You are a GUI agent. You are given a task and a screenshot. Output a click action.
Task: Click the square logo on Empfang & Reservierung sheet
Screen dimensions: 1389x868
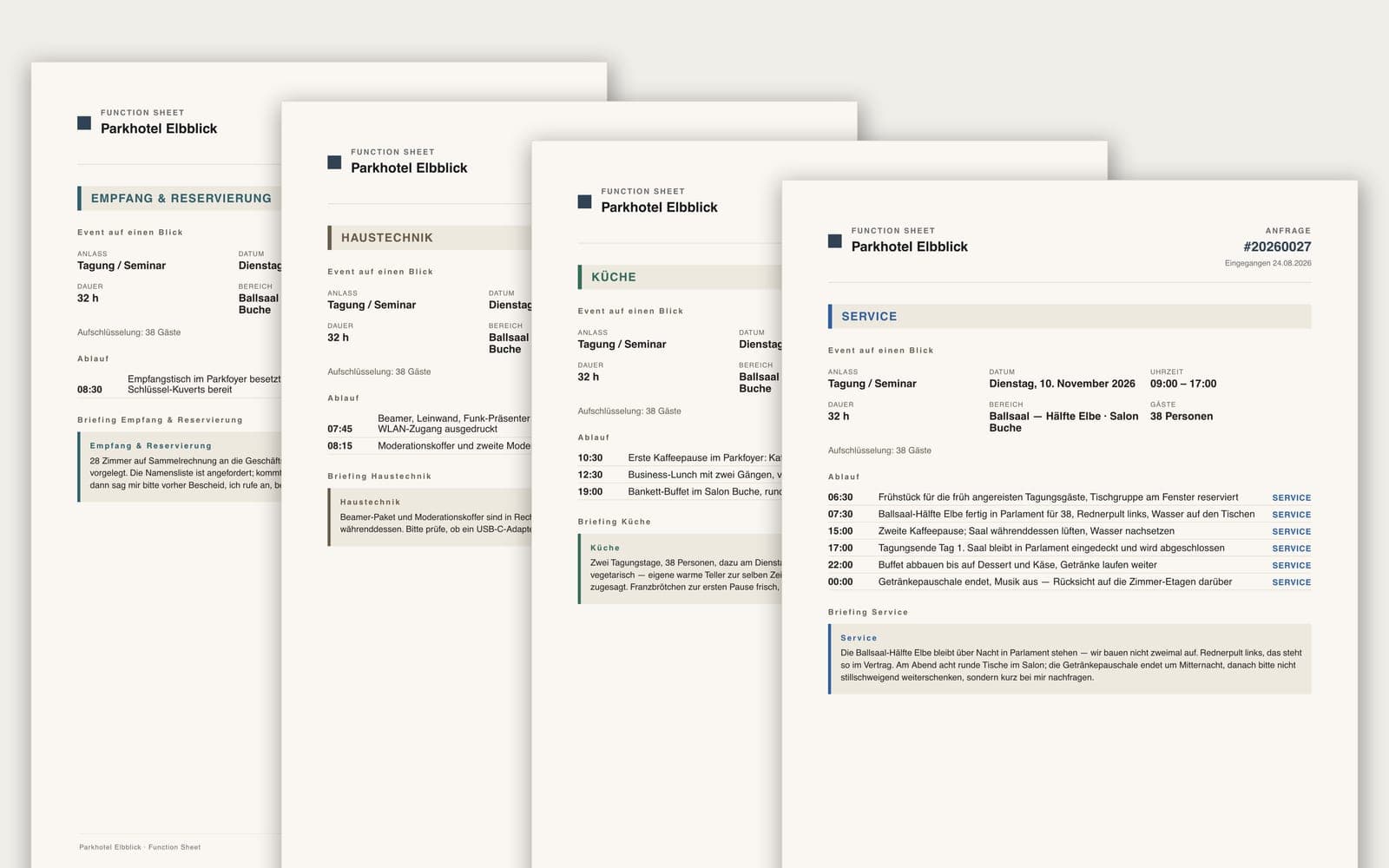point(84,123)
